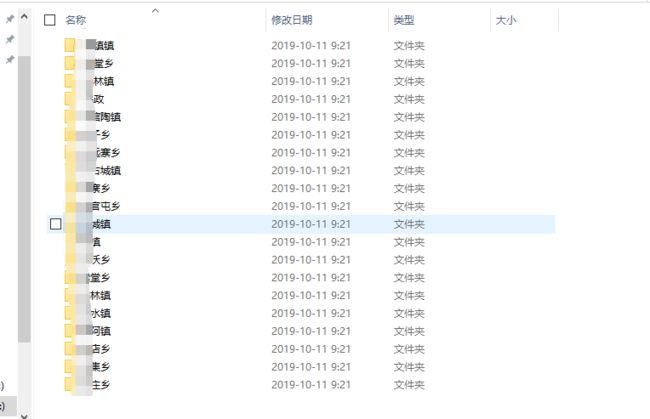Click the down arrow of the sidebar scrollbar

[x=24, y=415]
